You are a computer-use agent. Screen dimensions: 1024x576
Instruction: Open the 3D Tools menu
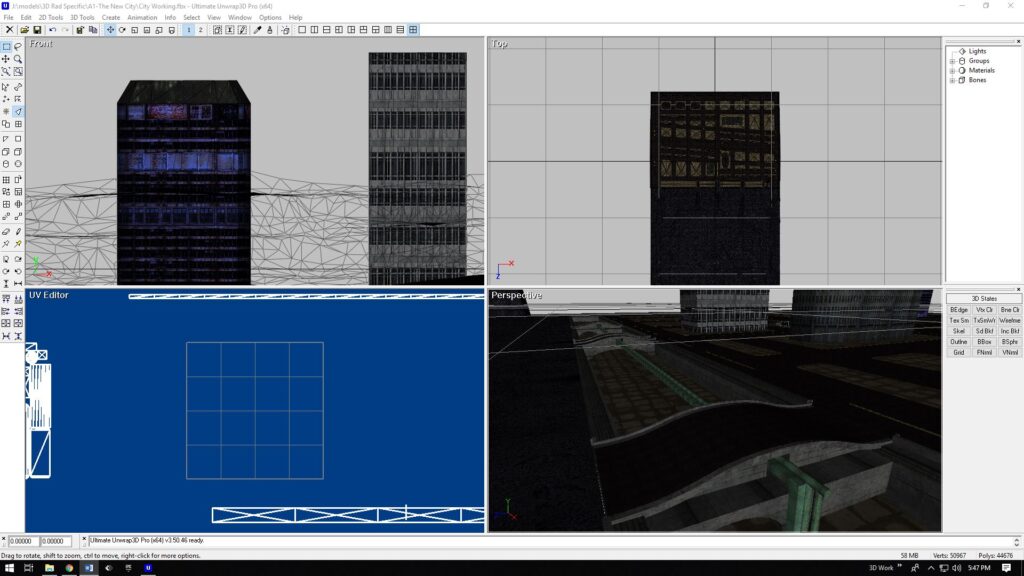[x=81, y=17]
